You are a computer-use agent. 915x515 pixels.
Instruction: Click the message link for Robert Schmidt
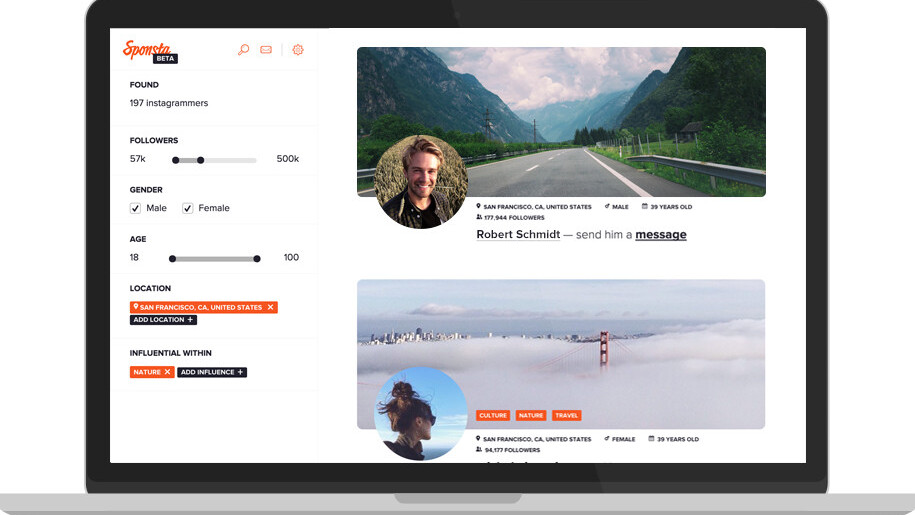pyautogui.click(x=661, y=235)
